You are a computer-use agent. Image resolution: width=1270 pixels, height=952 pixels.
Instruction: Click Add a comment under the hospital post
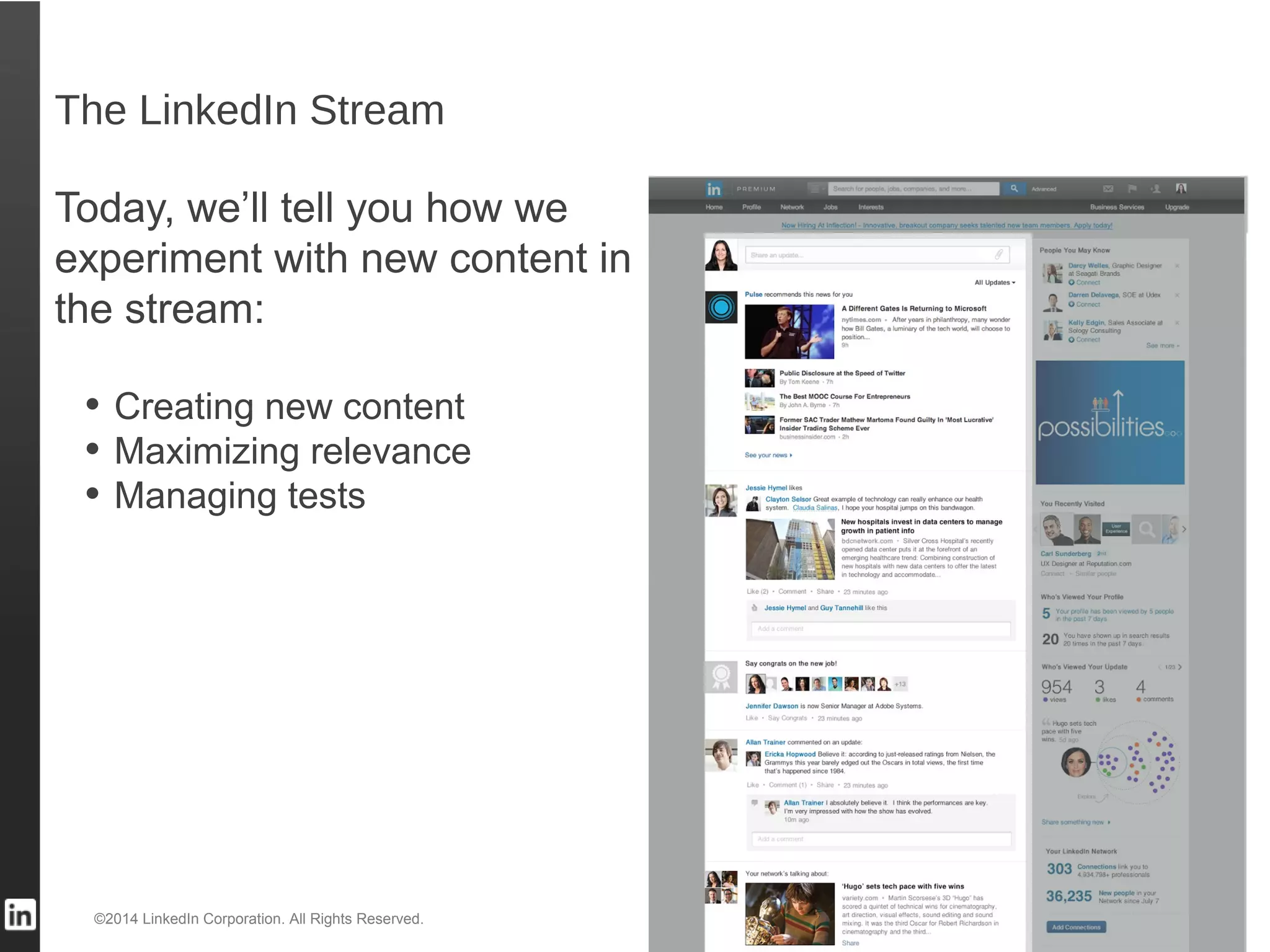(x=881, y=628)
